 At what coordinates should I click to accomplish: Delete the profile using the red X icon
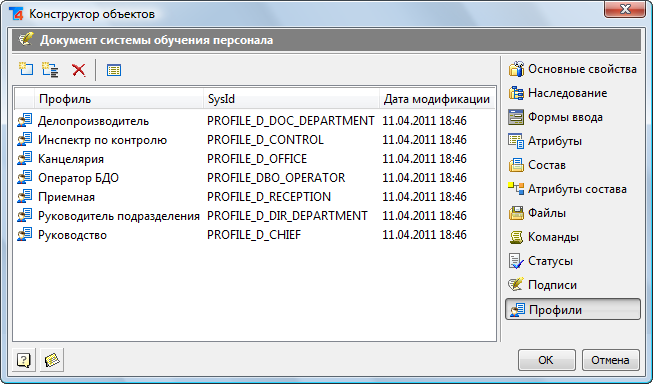tap(78, 70)
